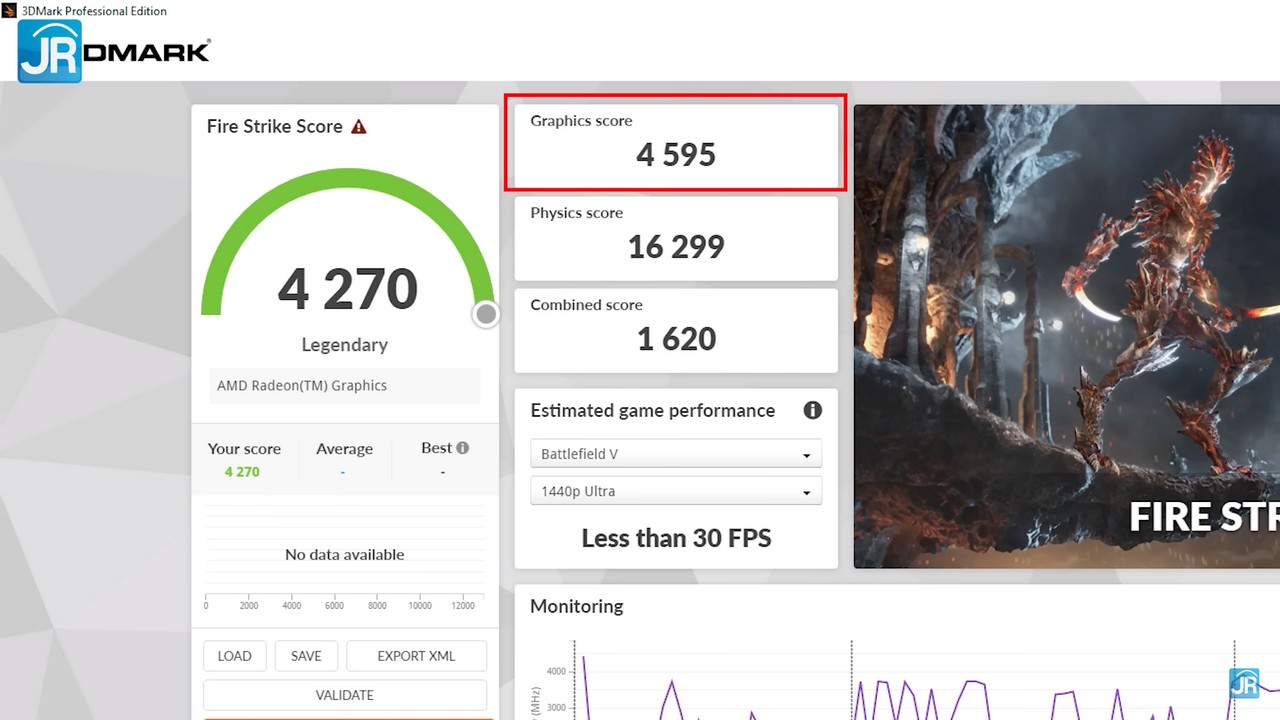Click the info icon next to Estimated game performance
Image resolution: width=1280 pixels, height=720 pixels.
(812, 411)
